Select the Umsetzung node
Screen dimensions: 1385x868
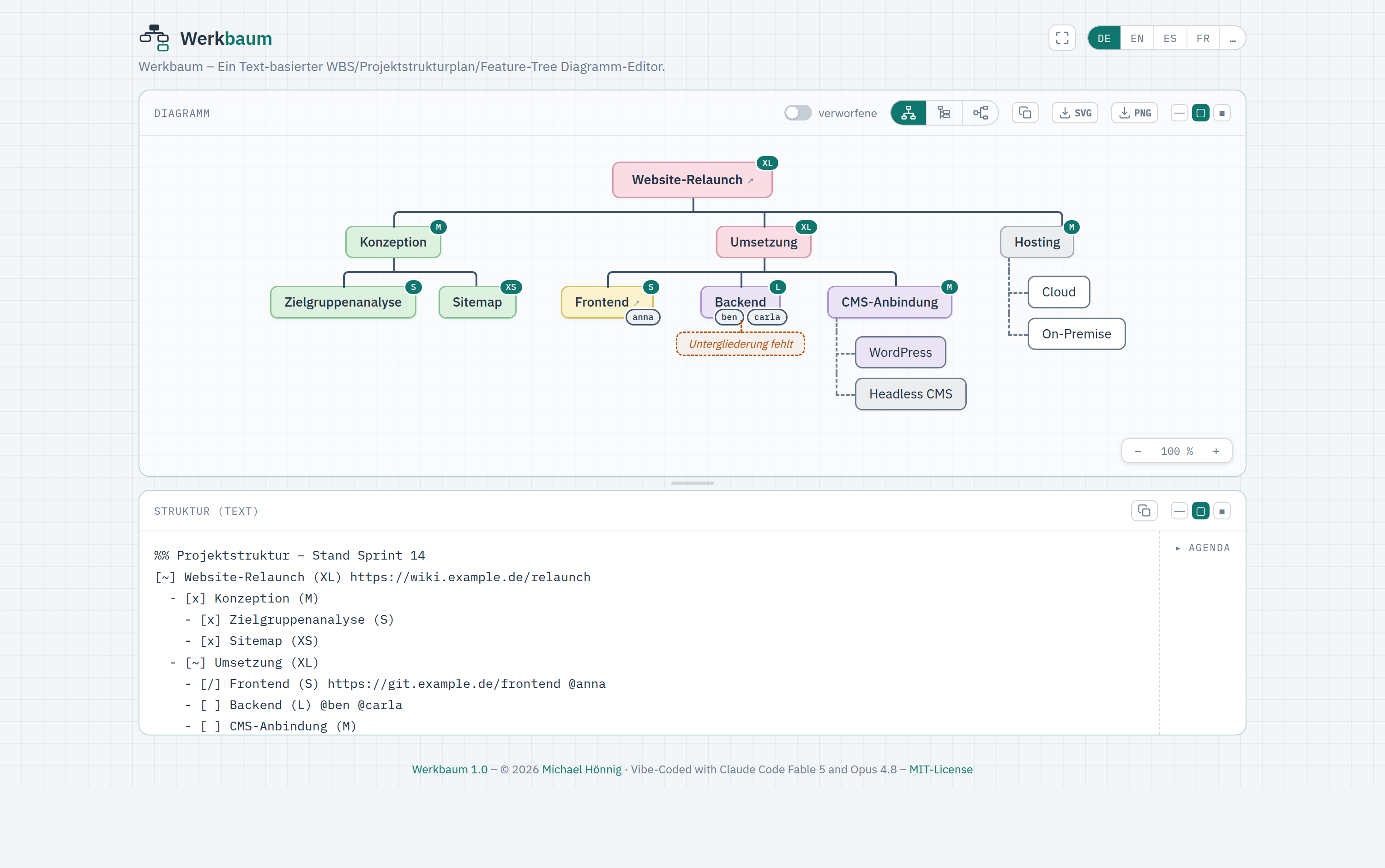click(x=764, y=241)
